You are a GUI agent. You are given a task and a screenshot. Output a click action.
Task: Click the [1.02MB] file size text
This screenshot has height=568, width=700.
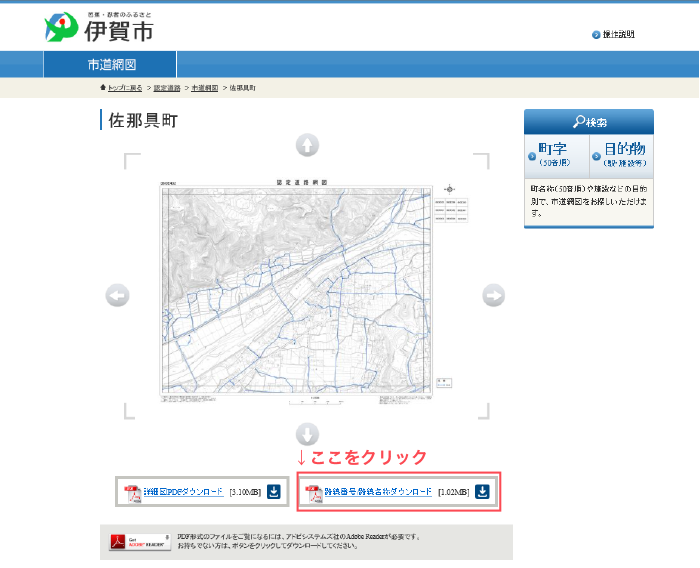(x=454, y=492)
